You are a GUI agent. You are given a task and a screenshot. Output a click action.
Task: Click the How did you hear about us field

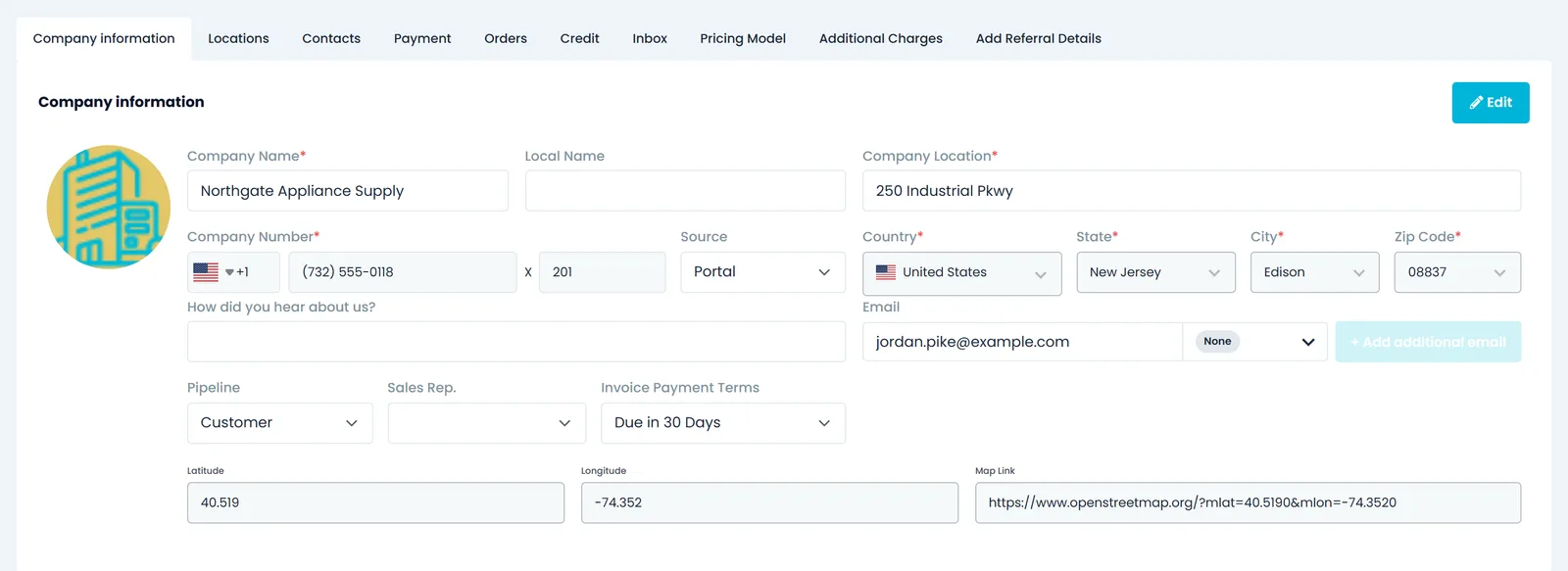pos(516,342)
